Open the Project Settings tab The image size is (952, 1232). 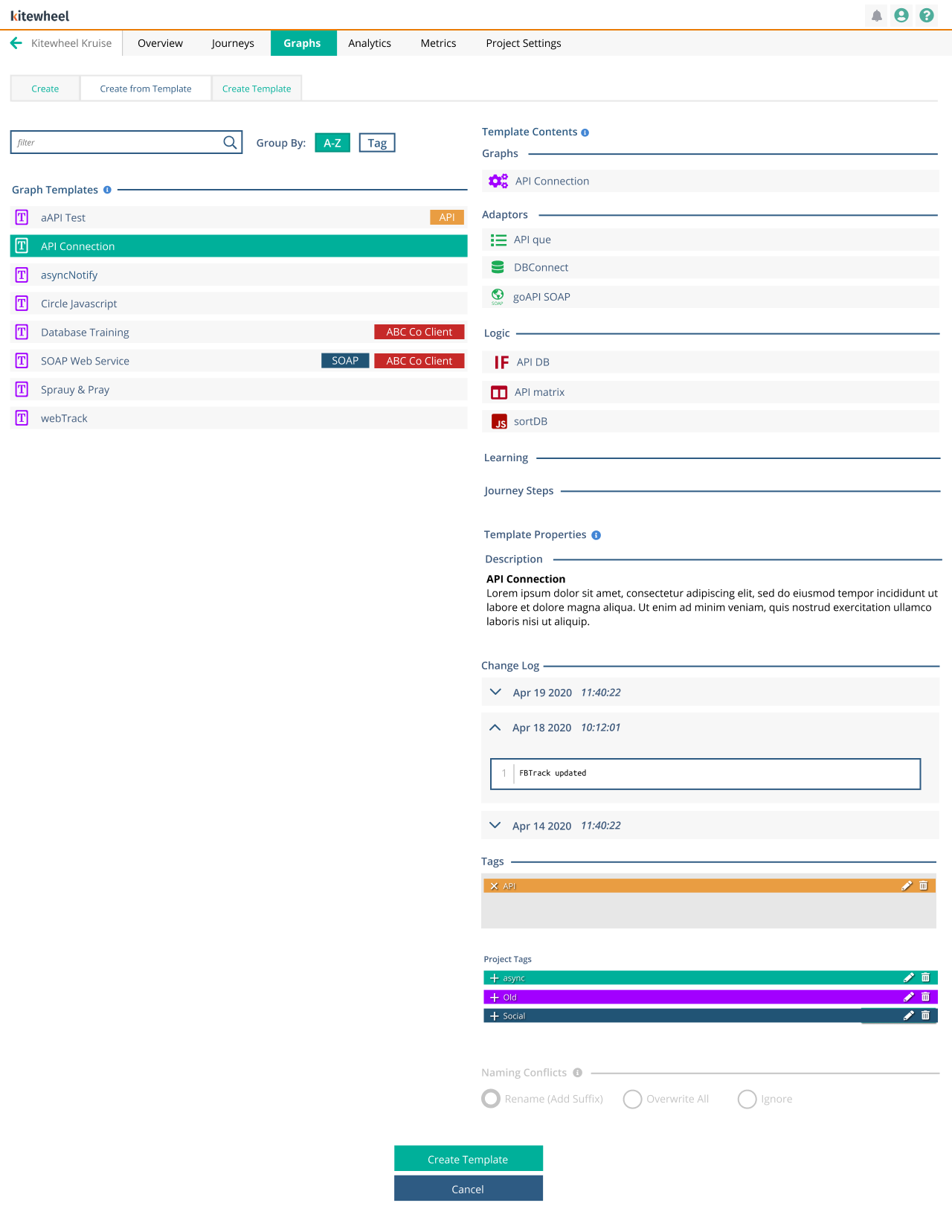524,43
